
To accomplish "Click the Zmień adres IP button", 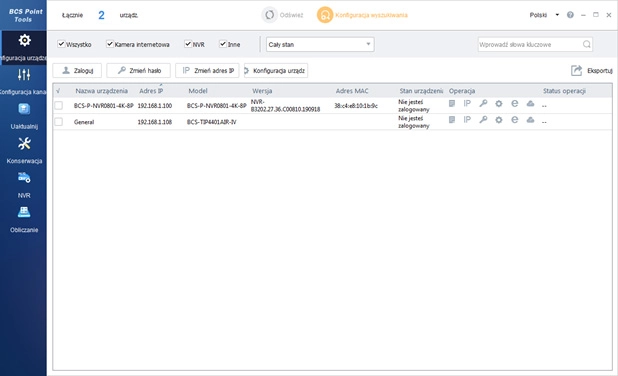I will point(207,71).
